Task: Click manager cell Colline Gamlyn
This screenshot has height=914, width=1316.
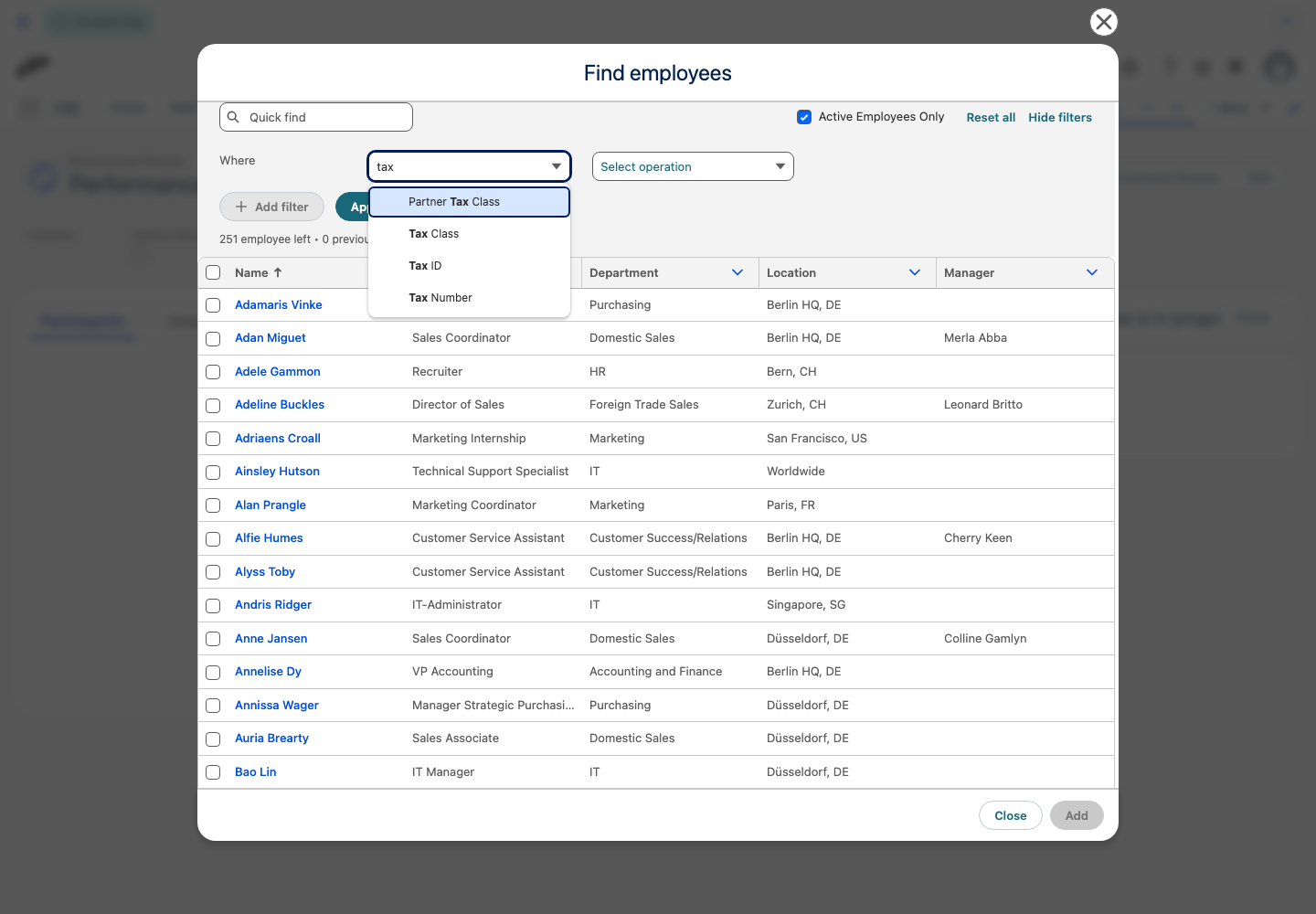Action: (985, 639)
